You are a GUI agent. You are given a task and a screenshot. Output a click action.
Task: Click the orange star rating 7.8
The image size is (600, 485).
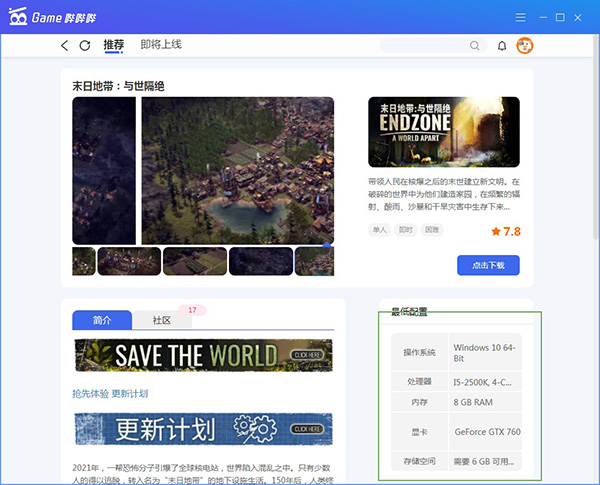tap(506, 231)
